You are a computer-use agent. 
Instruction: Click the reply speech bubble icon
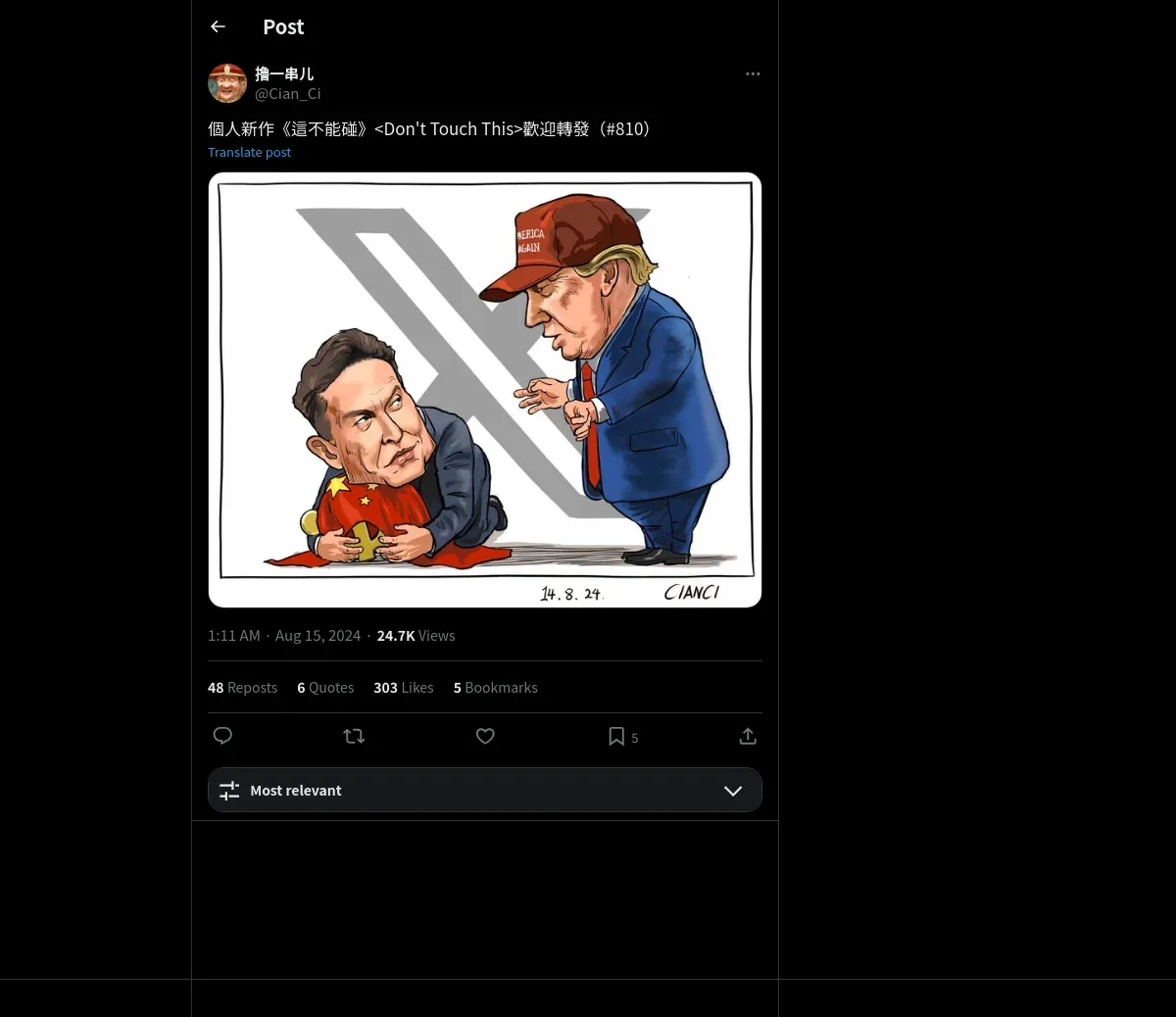point(222,736)
